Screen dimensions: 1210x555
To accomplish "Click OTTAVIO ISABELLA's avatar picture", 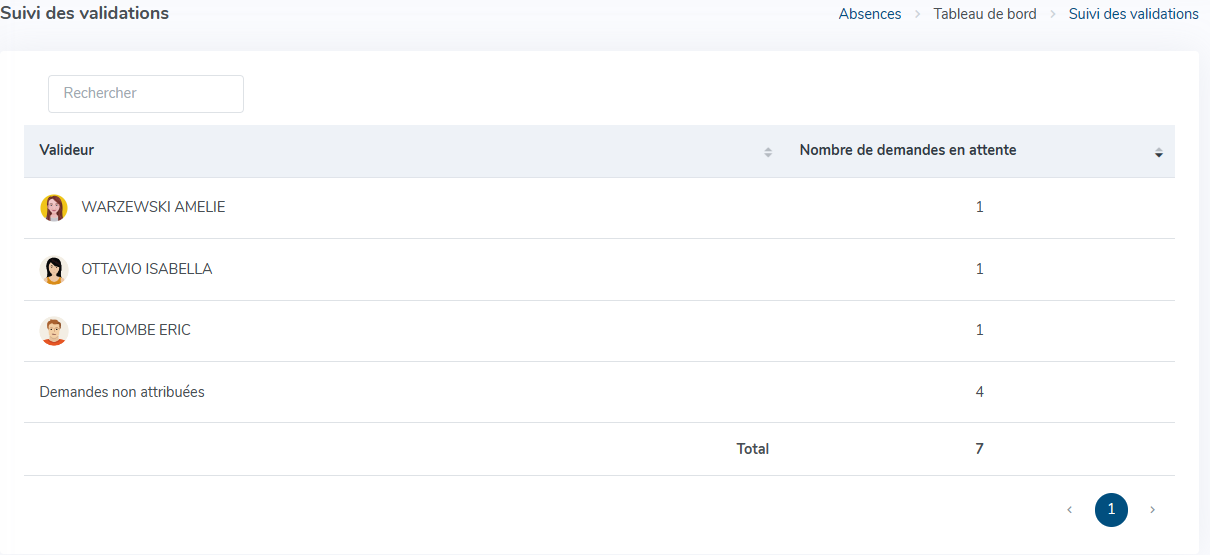I will (x=54, y=270).
